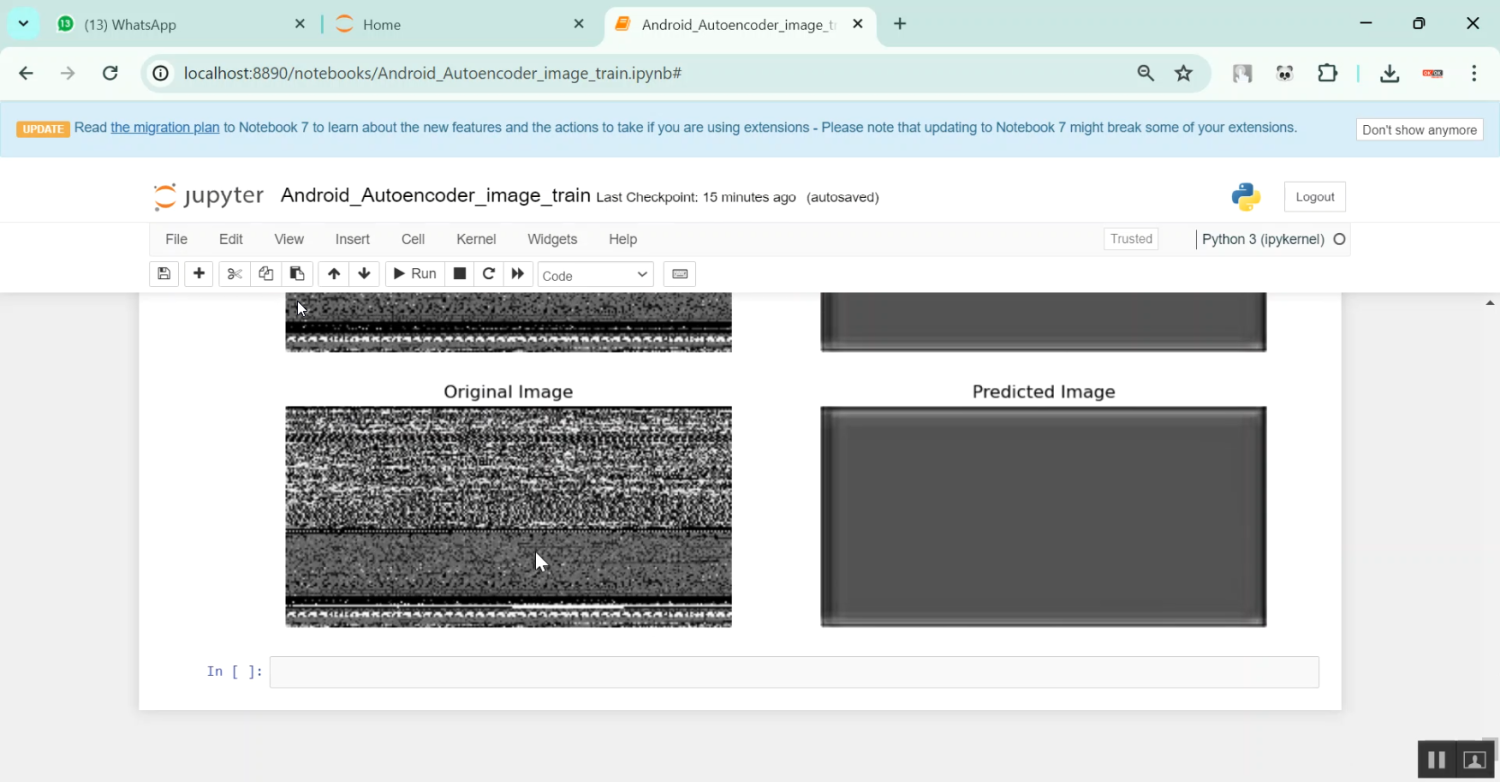This screenshot has height=782, width=1500.
Task: Open the Chrome profile tab list chevron
Action: click(x=22, y=23)
